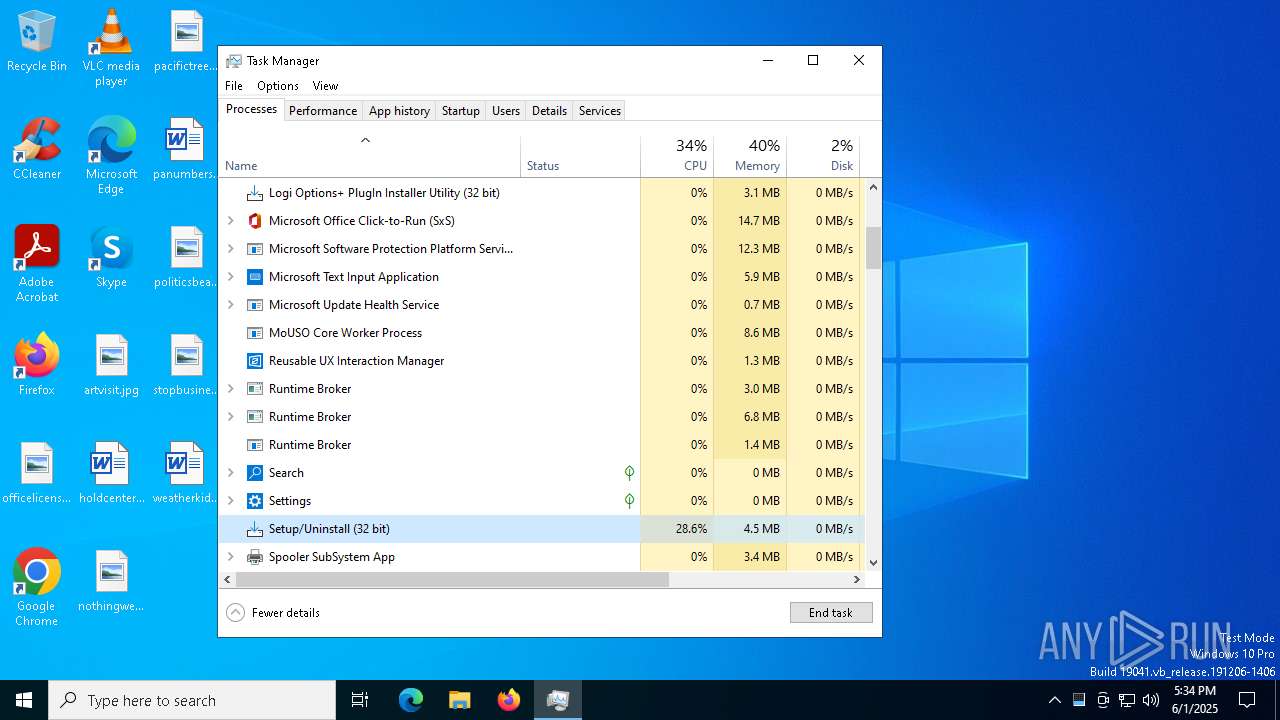Open Task View from the taskbar
1280x720 pixels.
pos(360,700)
